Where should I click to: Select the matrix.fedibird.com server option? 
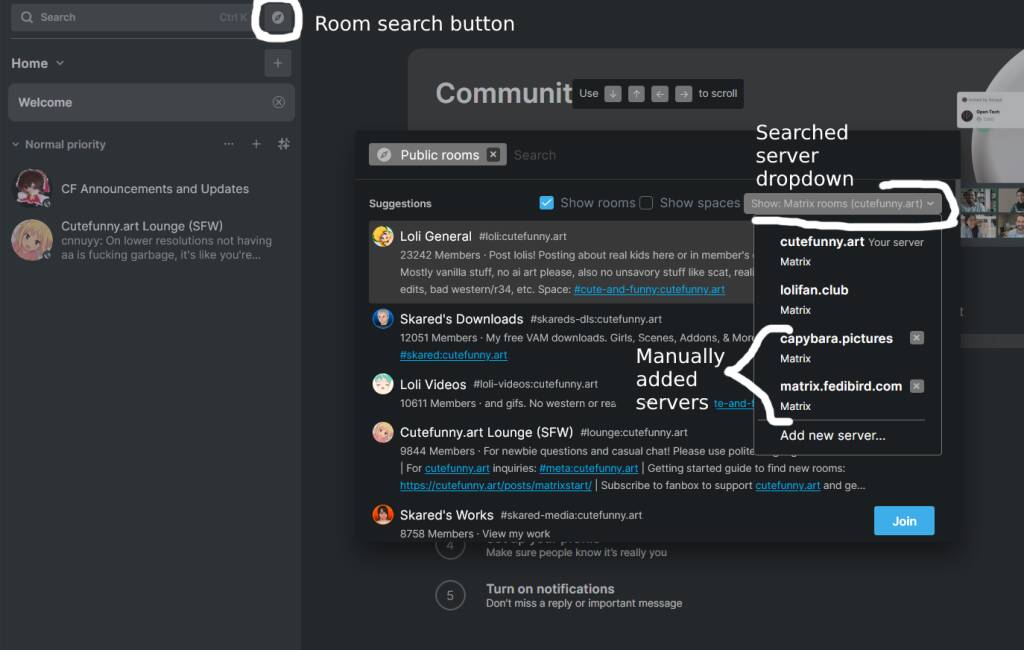[840, 395]
